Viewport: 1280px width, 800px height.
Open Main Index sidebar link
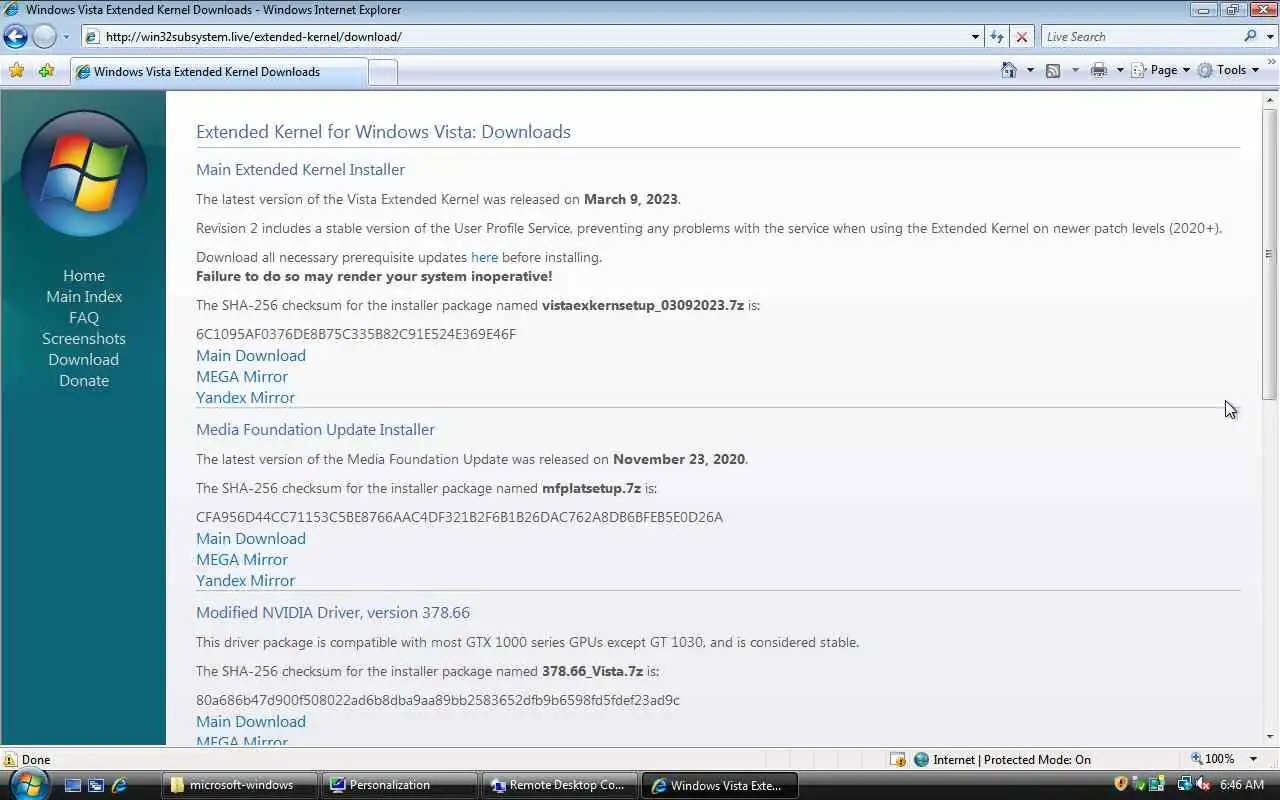point(84,297)
